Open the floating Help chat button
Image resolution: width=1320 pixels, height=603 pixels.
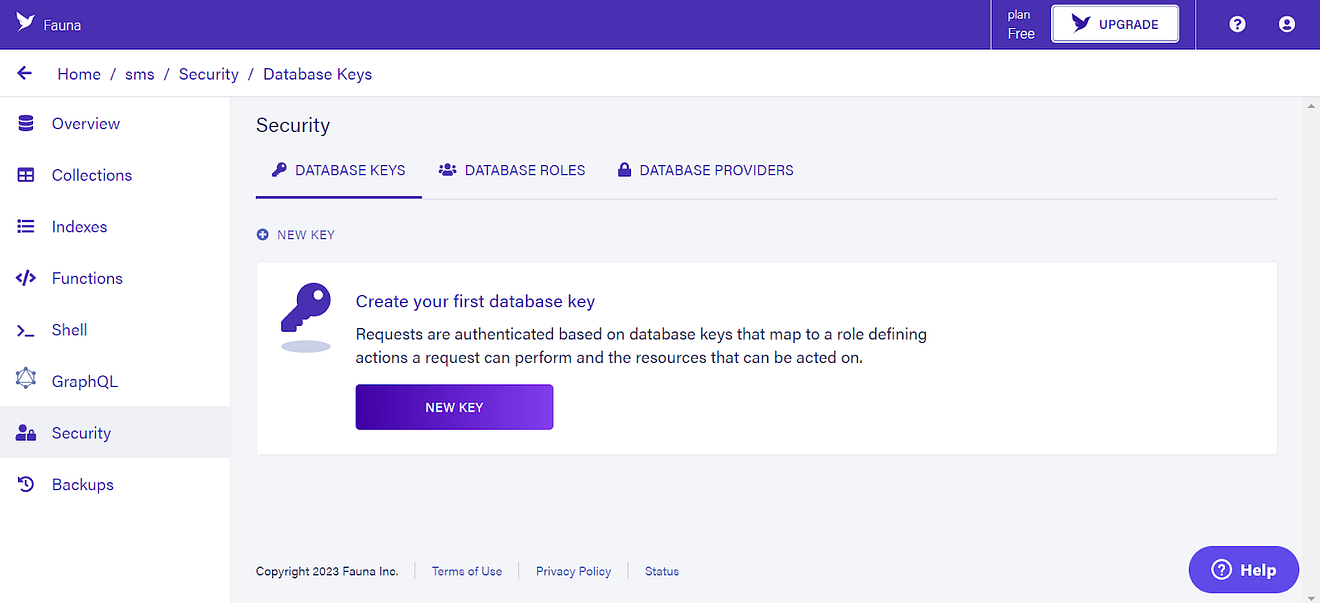click(x=1244, y=570)
